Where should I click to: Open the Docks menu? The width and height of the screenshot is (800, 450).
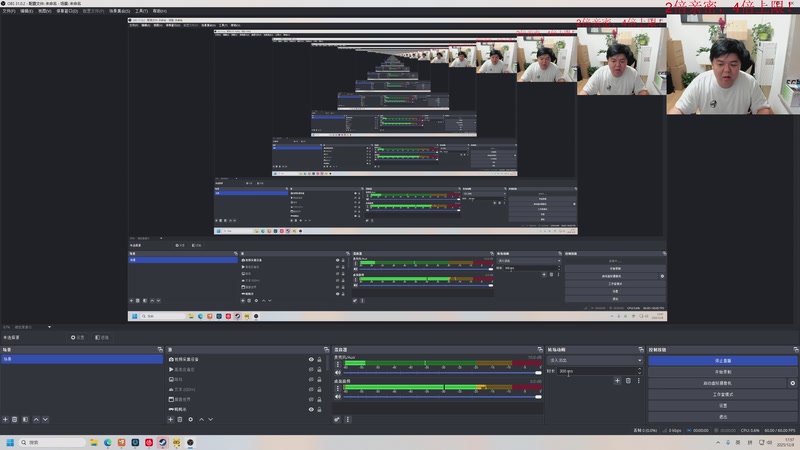[x=67, y=11]
